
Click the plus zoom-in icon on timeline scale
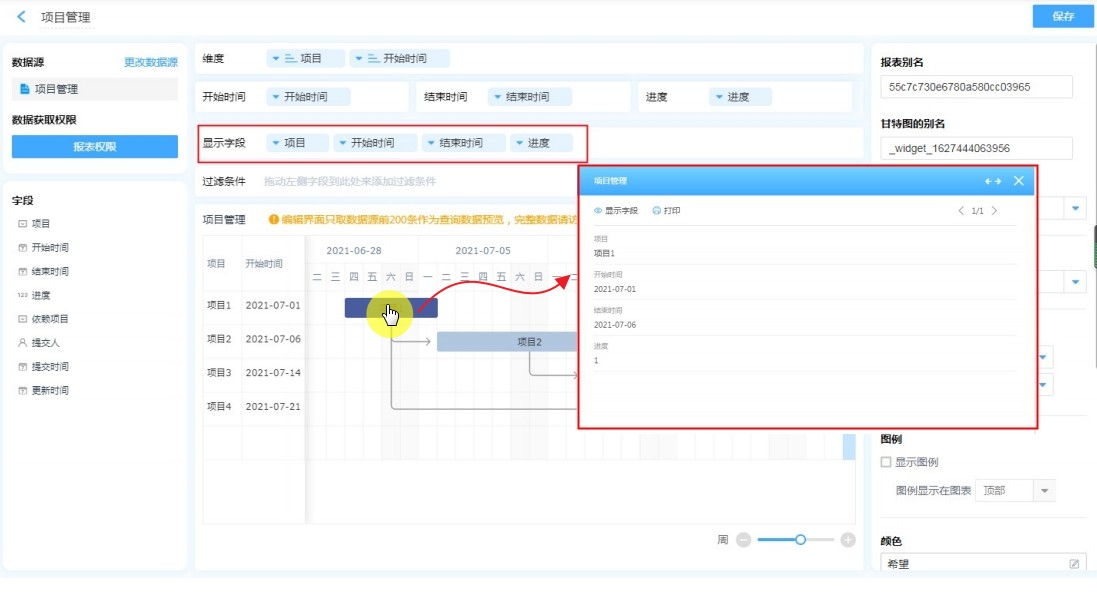[848, 540]
